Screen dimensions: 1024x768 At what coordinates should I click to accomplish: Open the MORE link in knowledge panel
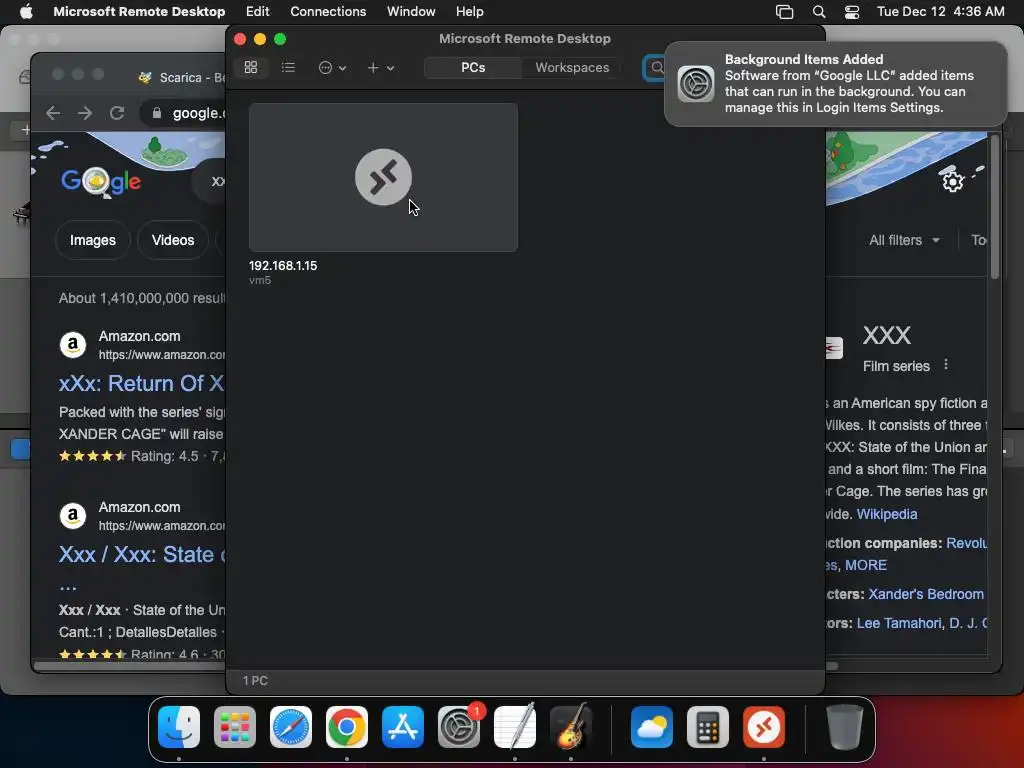pos(865,565)
